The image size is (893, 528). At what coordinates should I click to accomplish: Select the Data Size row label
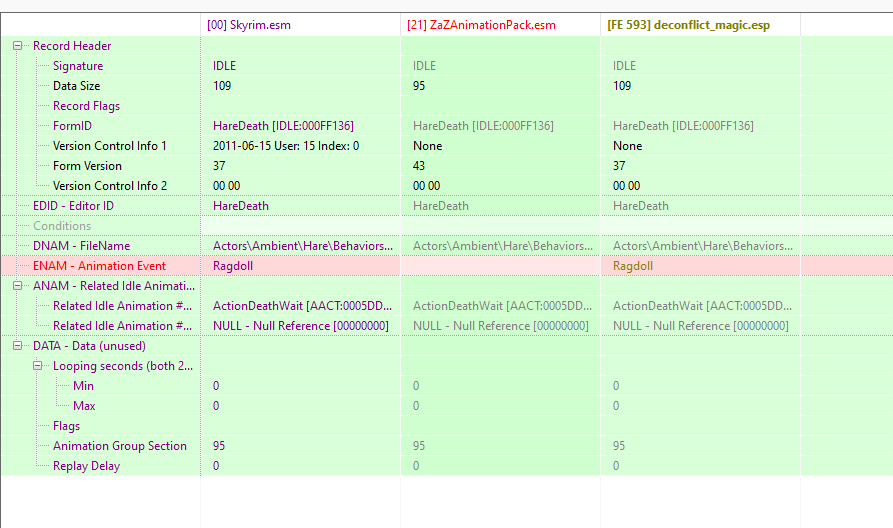tap(76, 86)
